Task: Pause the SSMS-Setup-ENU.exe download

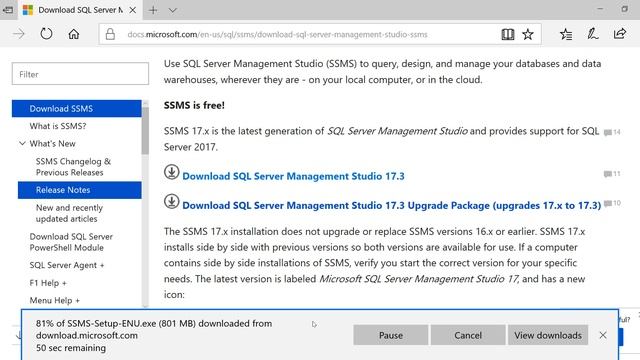Action: [x=391, y=335]
